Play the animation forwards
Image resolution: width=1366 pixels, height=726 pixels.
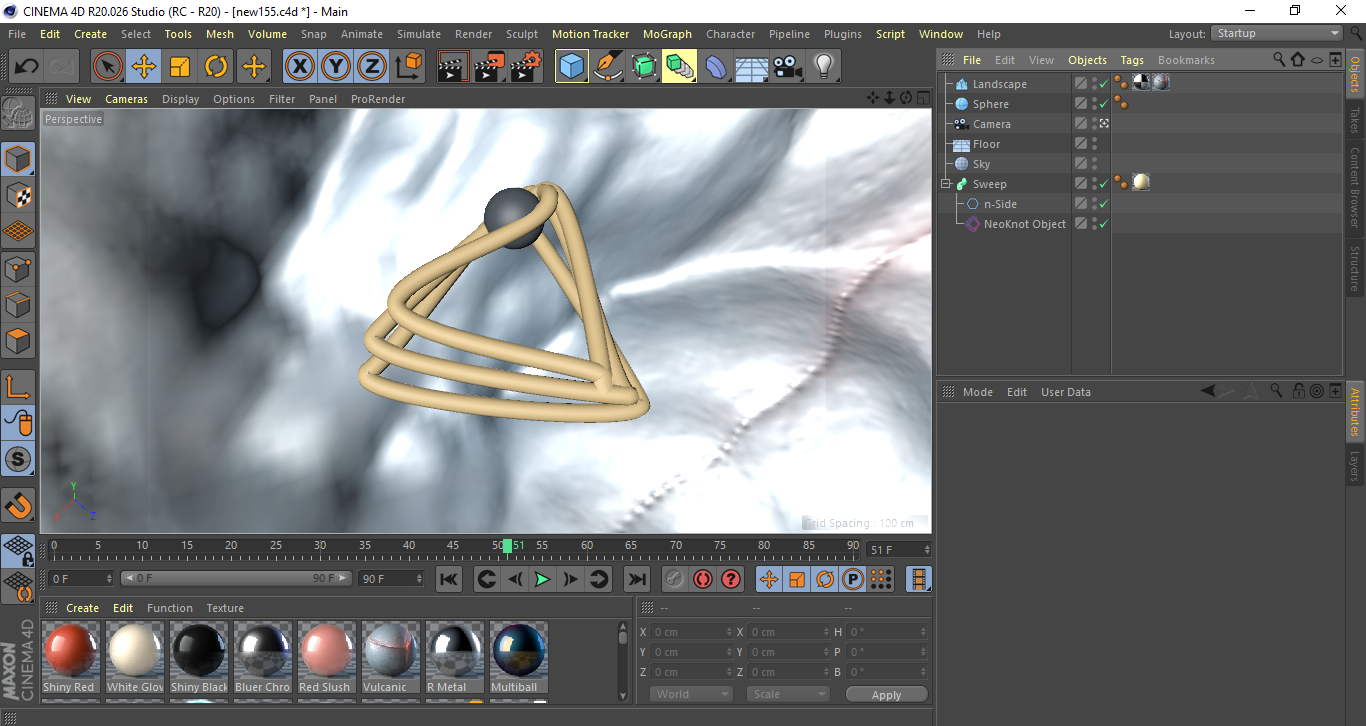pos(542,579)
